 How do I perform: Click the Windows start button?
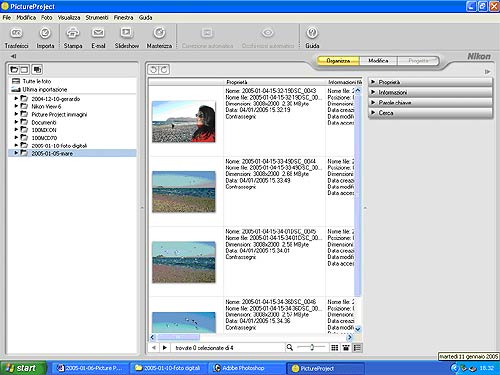point(23,368)
